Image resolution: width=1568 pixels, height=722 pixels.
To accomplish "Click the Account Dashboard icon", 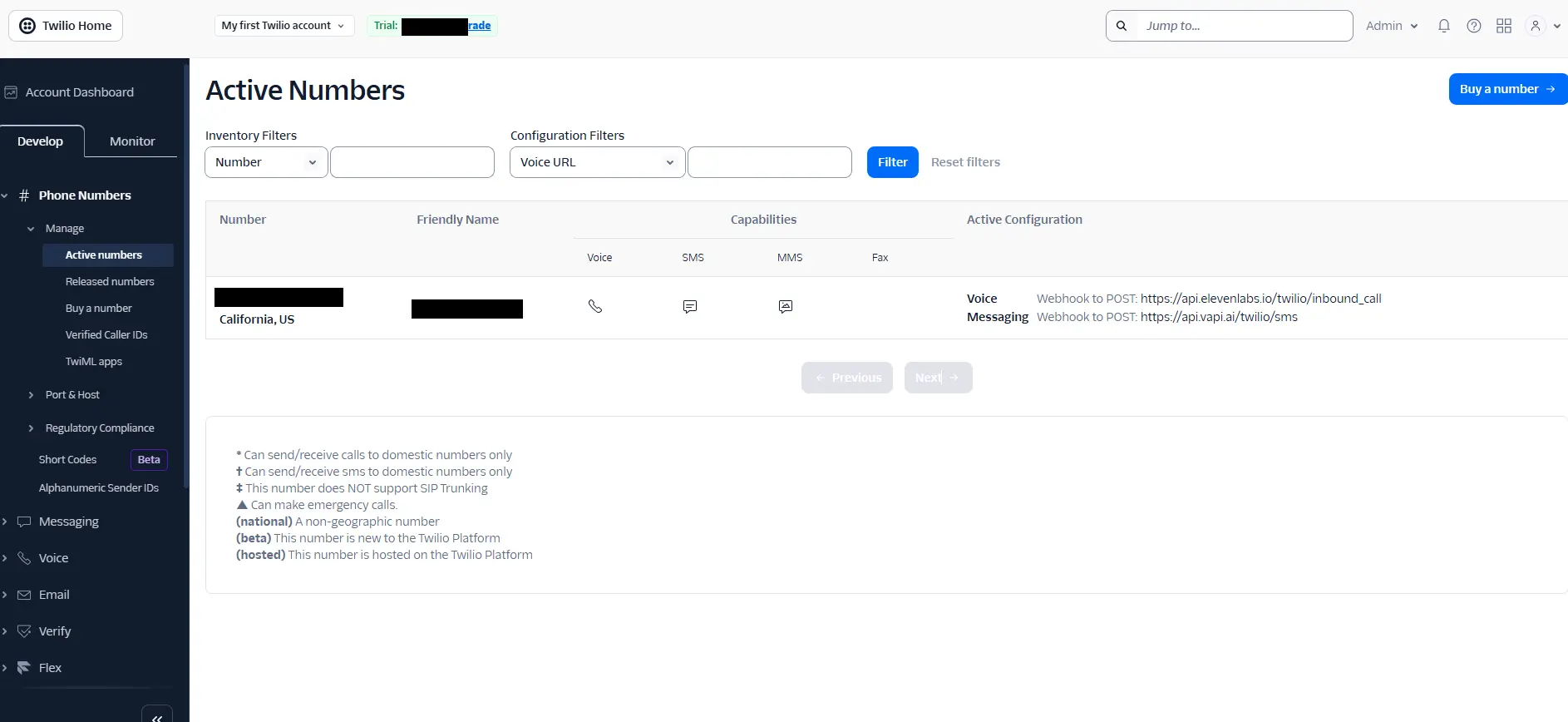I will (x=11, y=92).
